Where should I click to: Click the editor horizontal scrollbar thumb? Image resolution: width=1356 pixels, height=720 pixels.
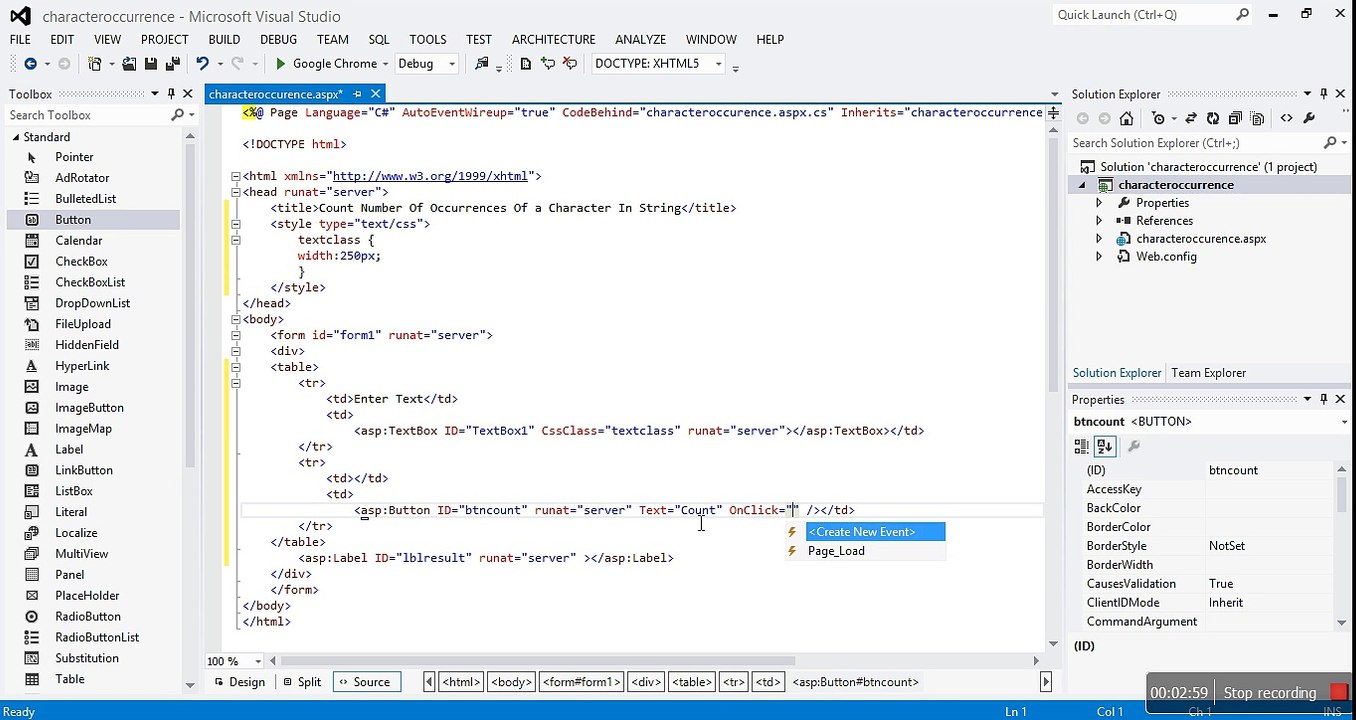pyautogui.click(x=538, y=661)
